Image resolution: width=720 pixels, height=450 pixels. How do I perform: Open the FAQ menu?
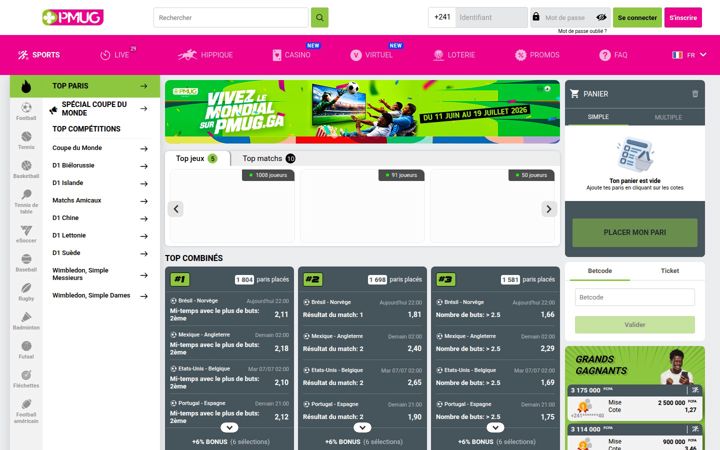[613, 55]
